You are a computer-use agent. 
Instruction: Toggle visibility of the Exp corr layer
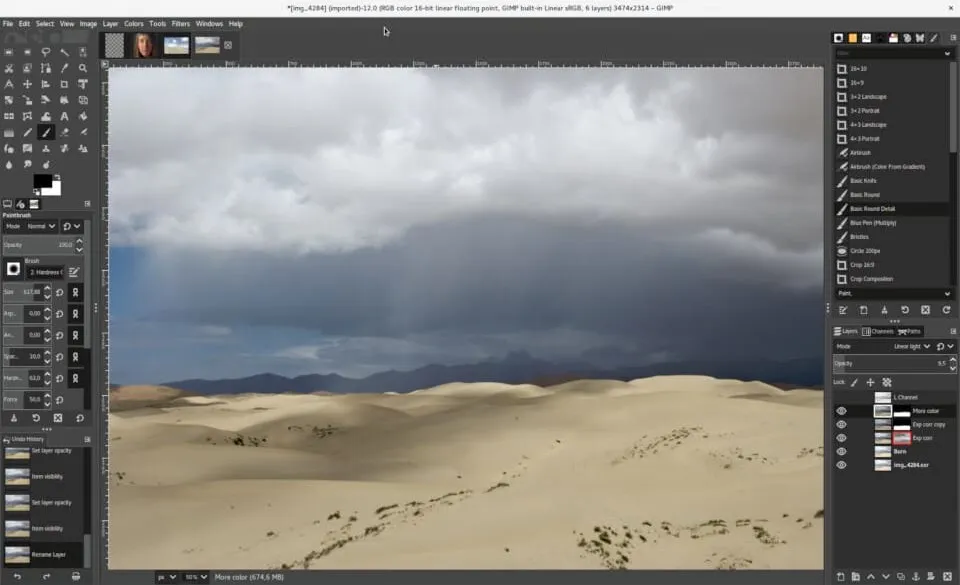[x=841, y=438]
